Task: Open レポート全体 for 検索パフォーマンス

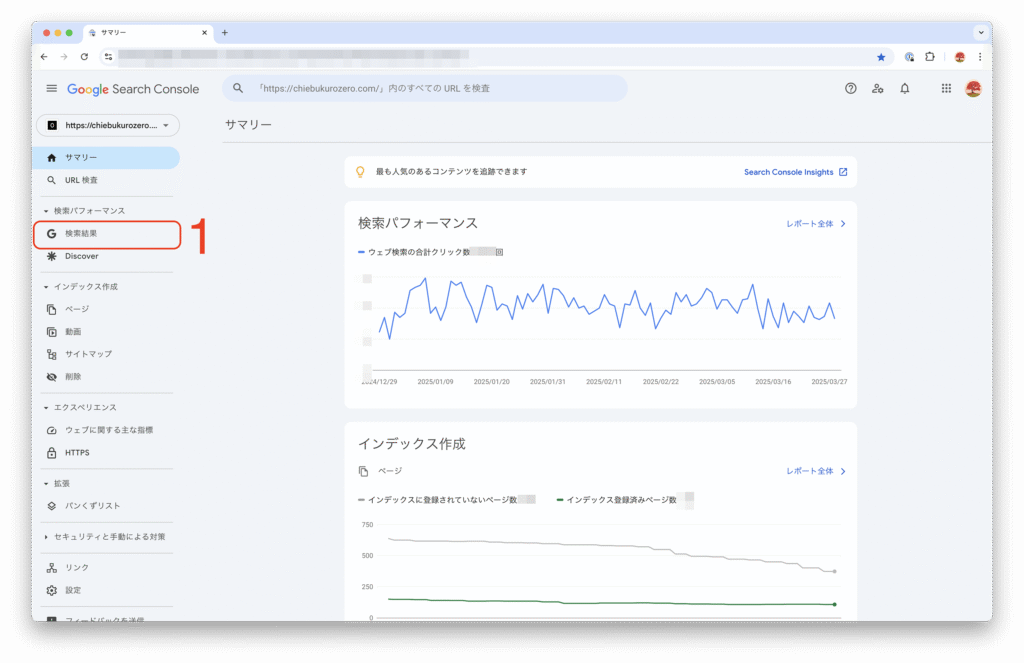Action: [x=816, y=223]
